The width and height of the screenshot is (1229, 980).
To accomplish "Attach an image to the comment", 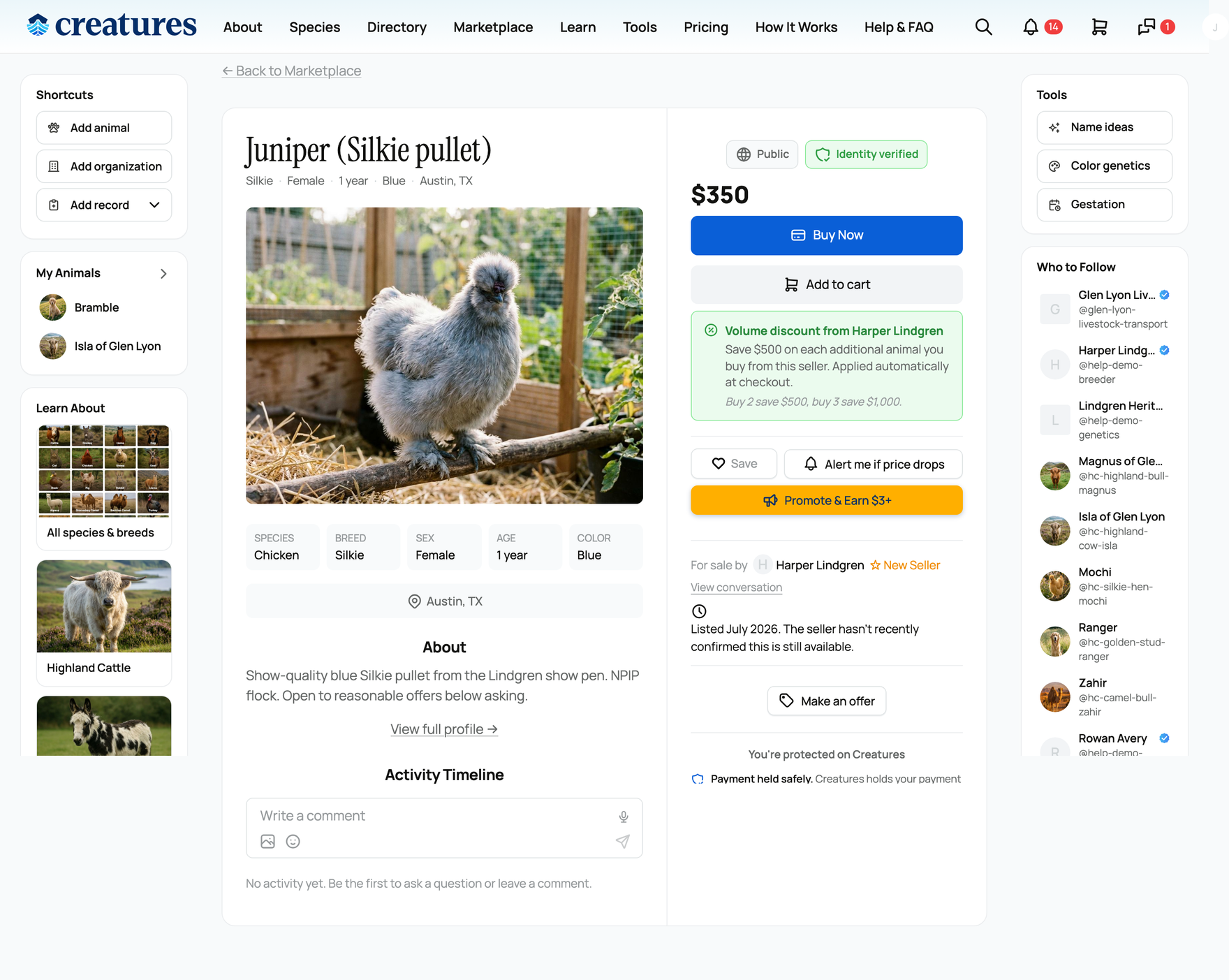I will [x=267, y=841].
